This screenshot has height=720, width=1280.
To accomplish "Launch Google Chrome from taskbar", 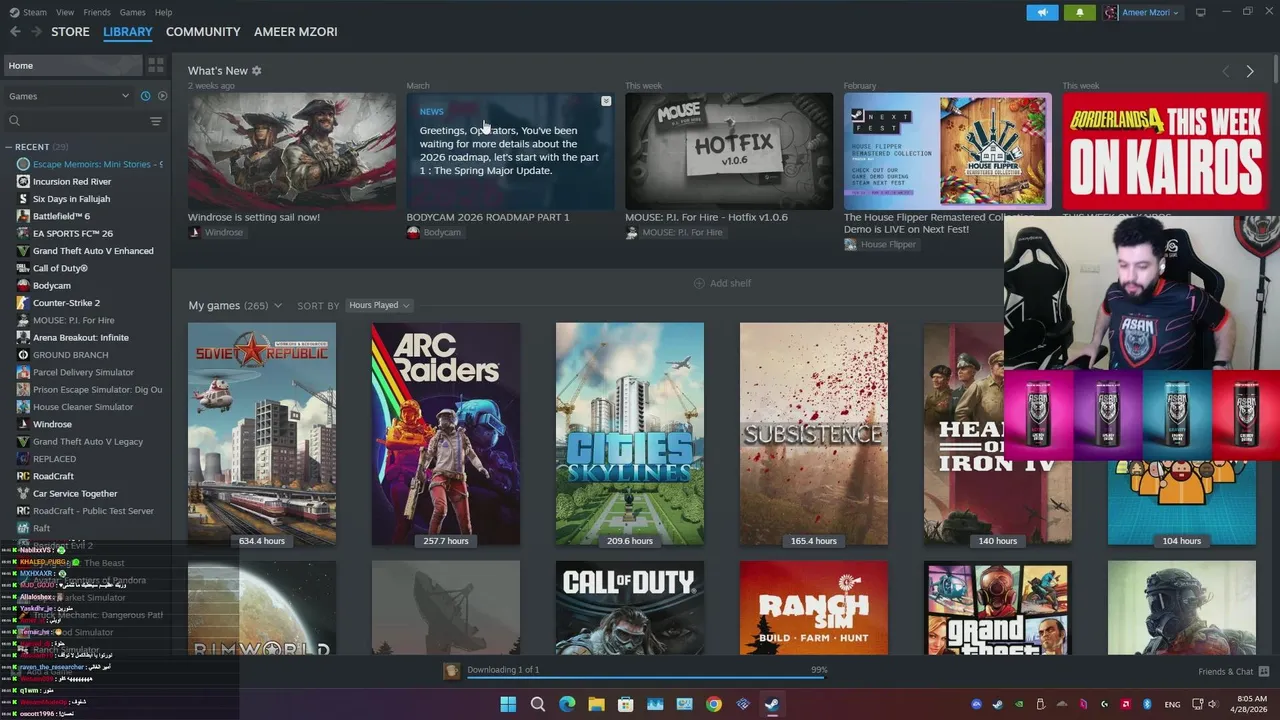I will (713, 704).
